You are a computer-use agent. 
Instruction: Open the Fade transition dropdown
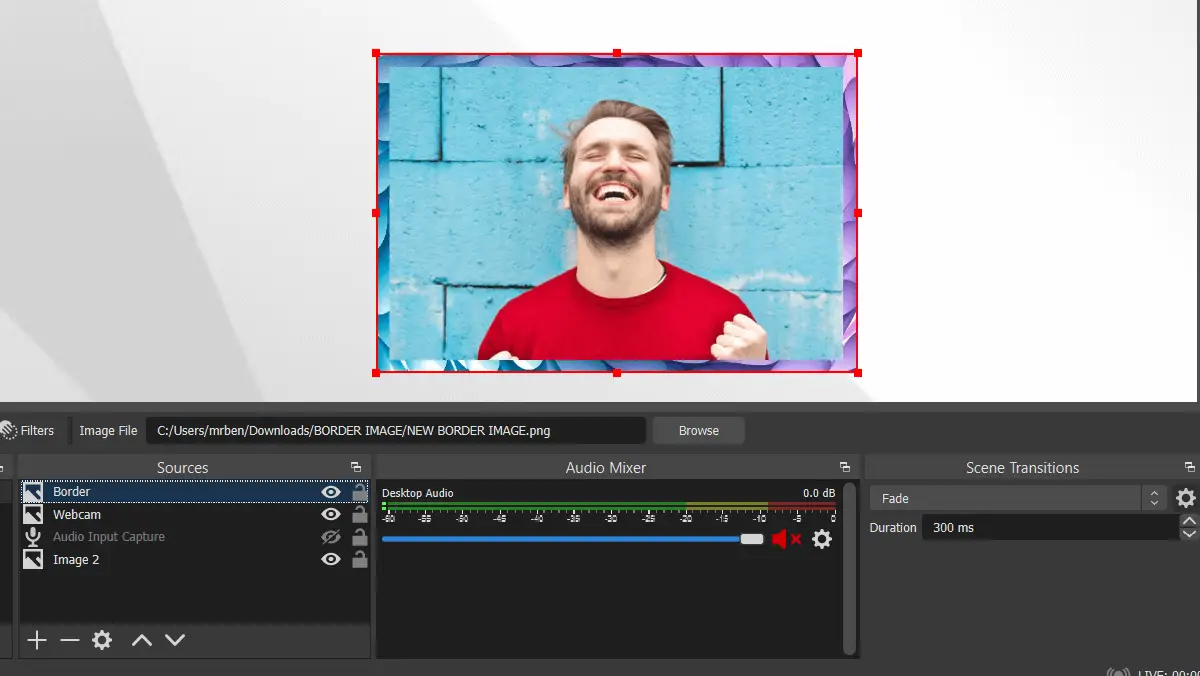[1005, 497]
